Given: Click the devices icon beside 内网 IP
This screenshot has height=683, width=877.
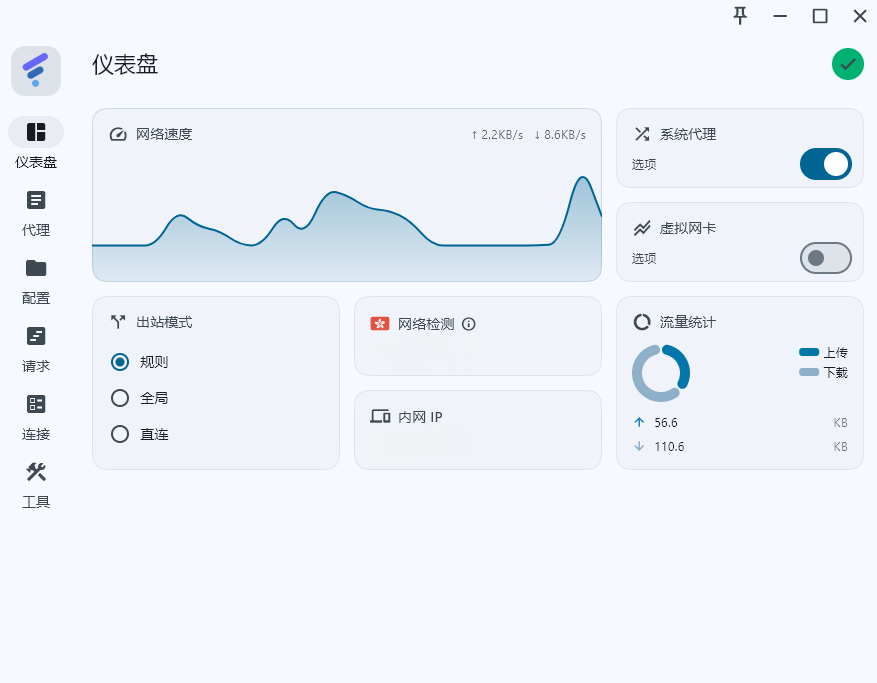Looking at the screenshot, I should [380, 416].
